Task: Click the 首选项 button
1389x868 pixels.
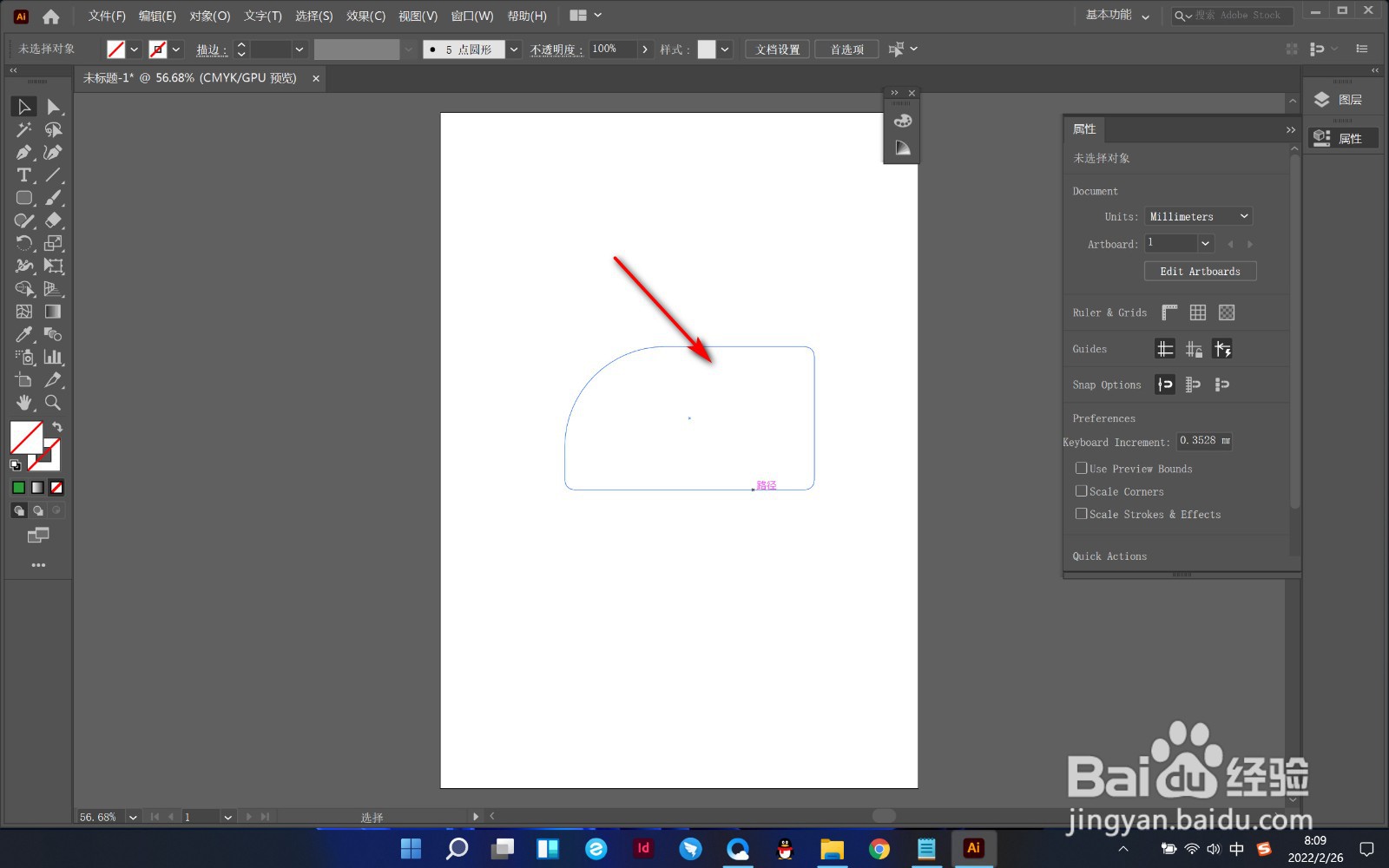Action: click(x=846, y=49)
